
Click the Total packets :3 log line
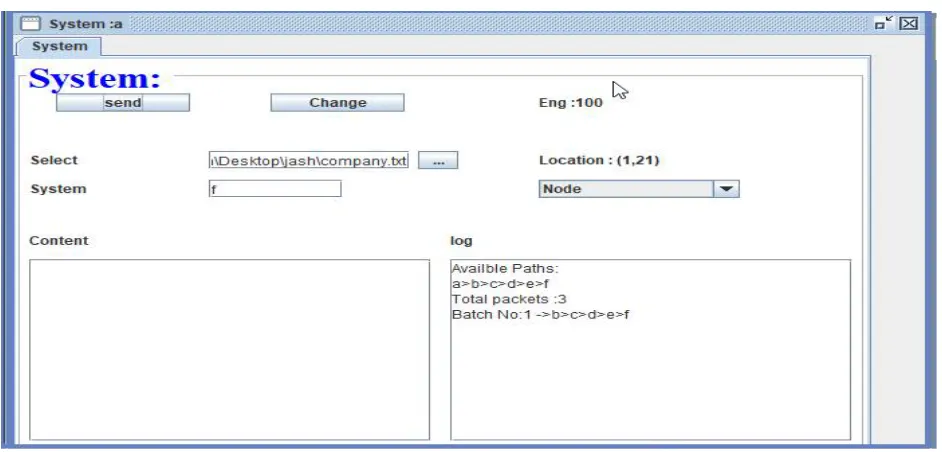click(x=509, y=299)
